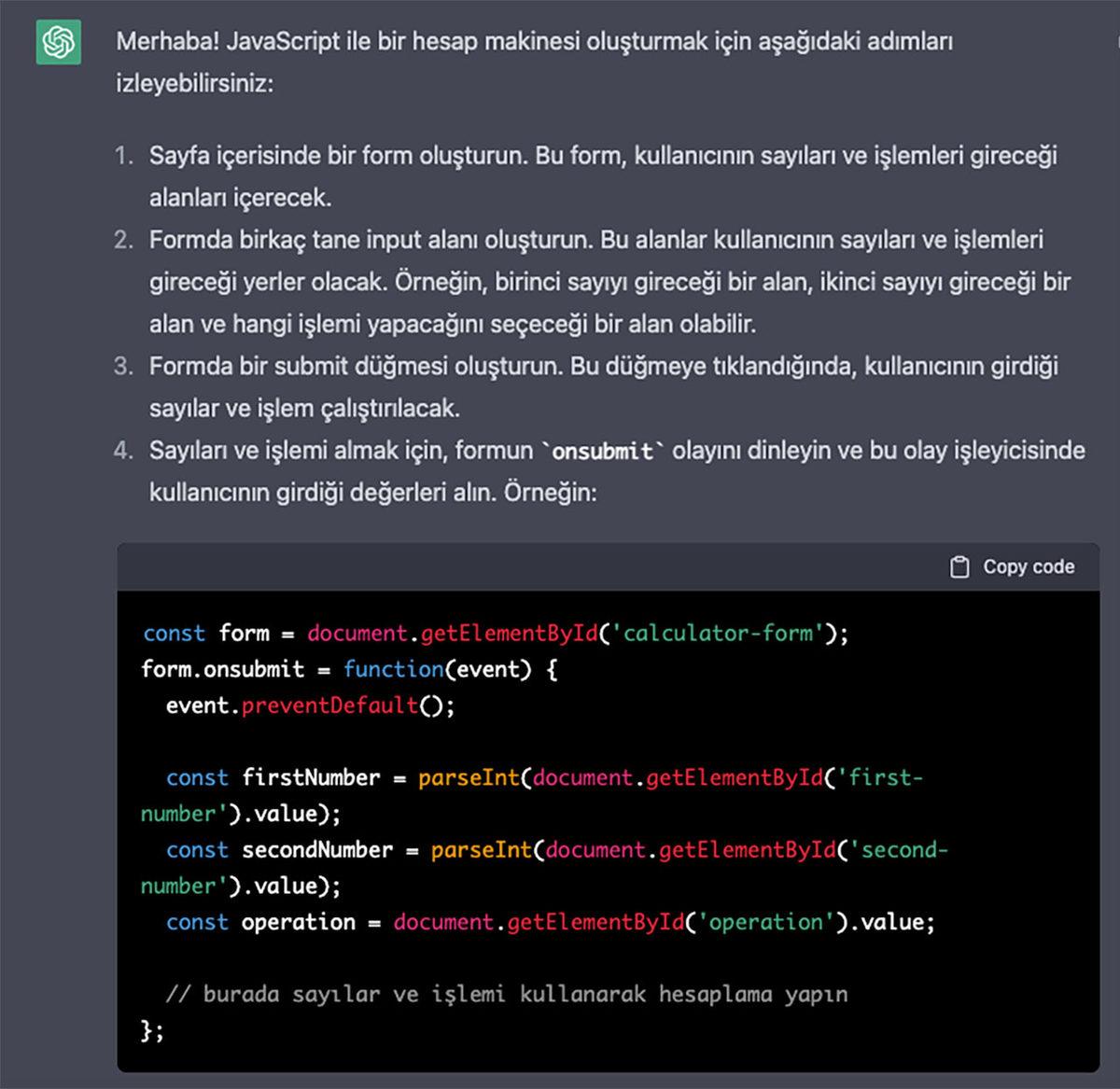1120x1089 pixels.
Task: Click the firstNumber constant in the code
Action: (x=313, y=777)
